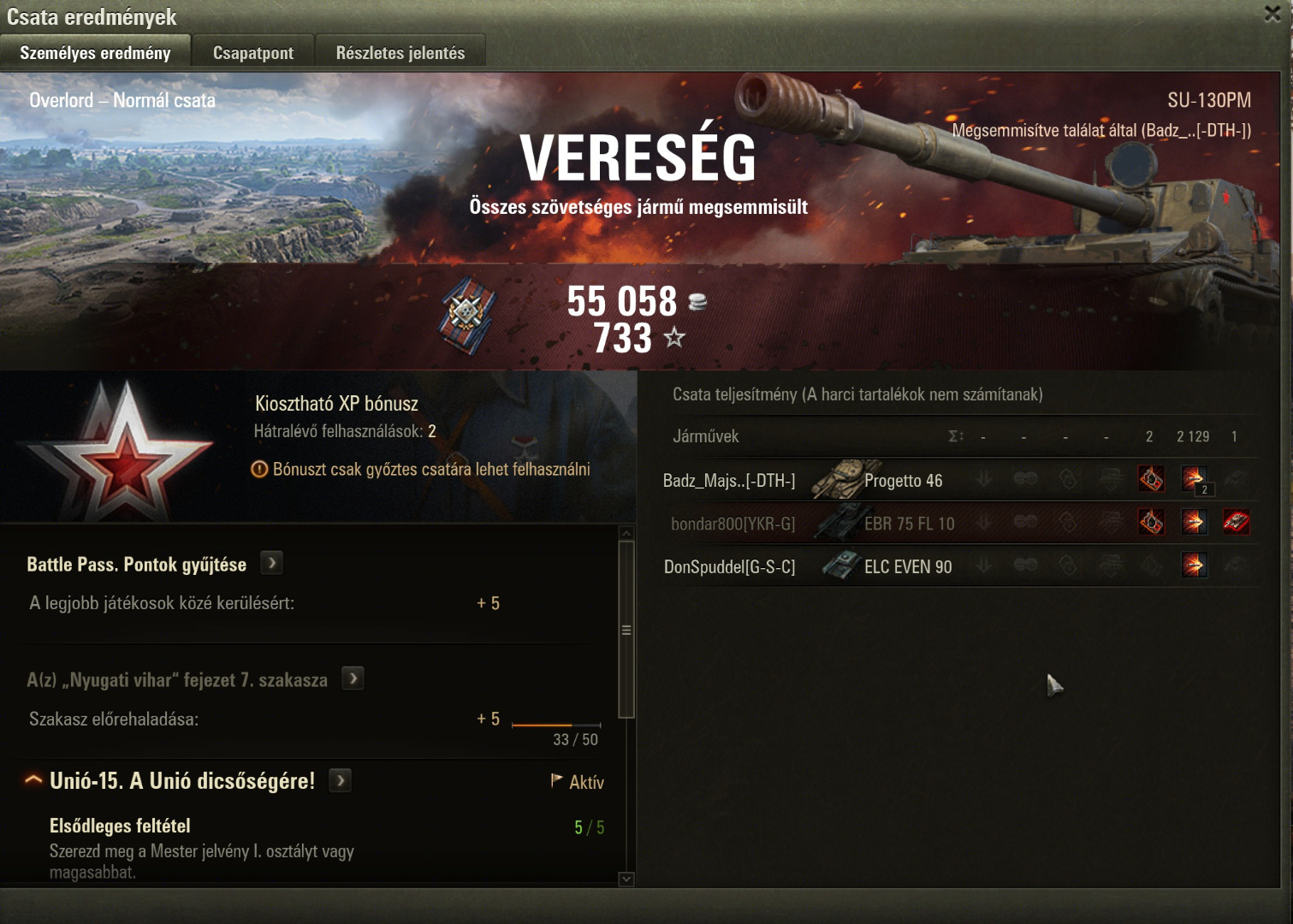1293x924 pixels.
Task: Click the ELC EVEN 90 tank icon
Action: 839,566
